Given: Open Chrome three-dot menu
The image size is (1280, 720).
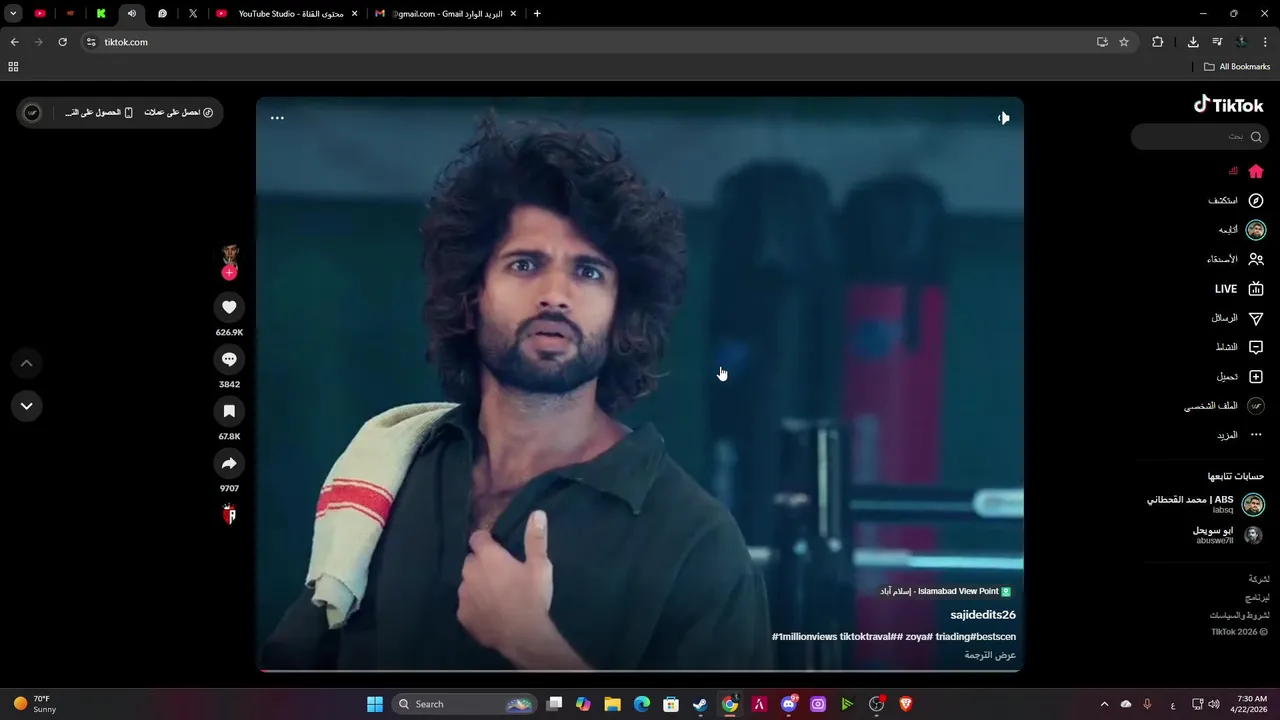Looking at the screenshot, I should click(x=1265, y=42).
